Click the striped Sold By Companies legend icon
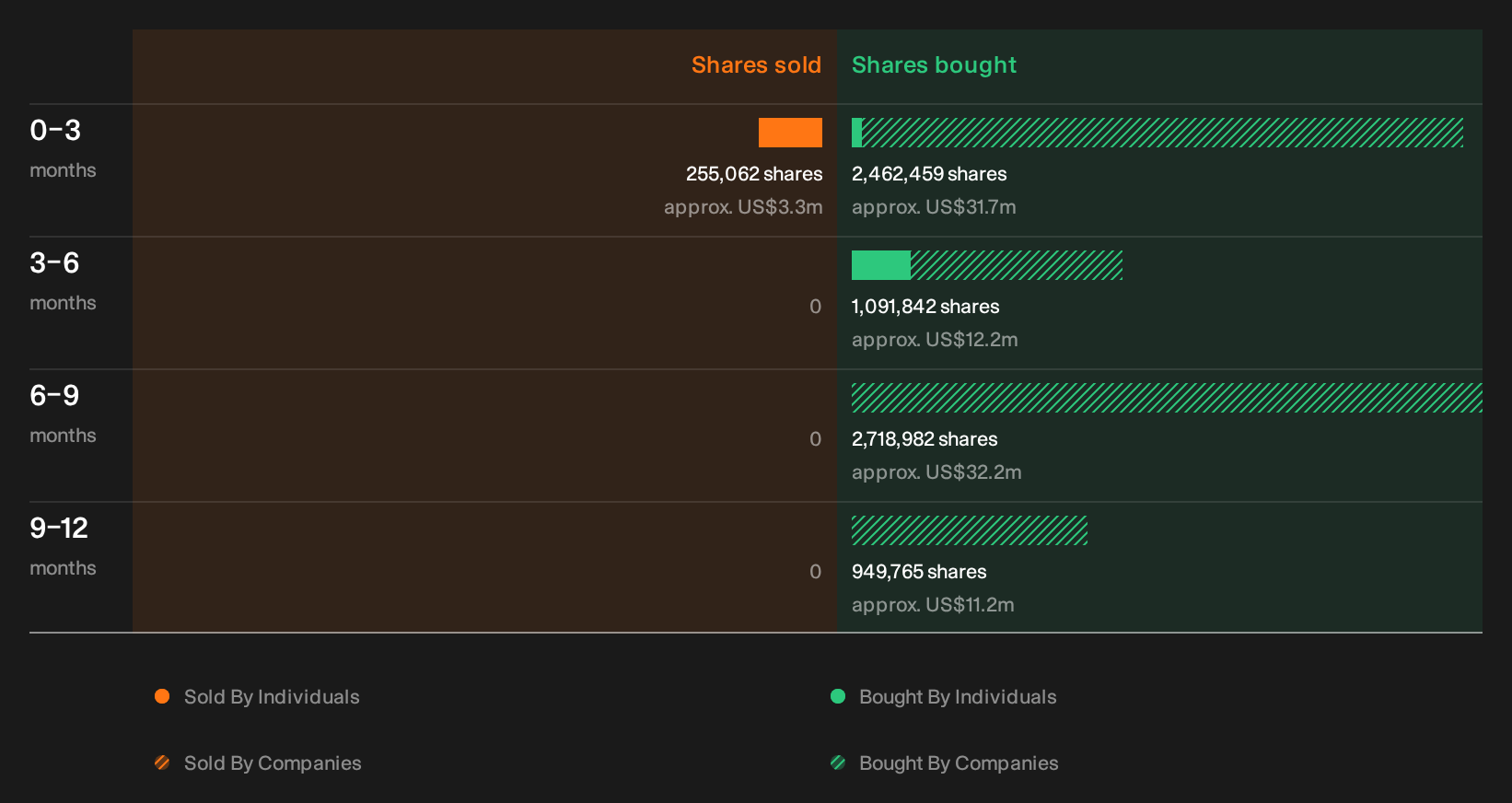Screen dimensions: 1512x803 [x=162, y=762]
